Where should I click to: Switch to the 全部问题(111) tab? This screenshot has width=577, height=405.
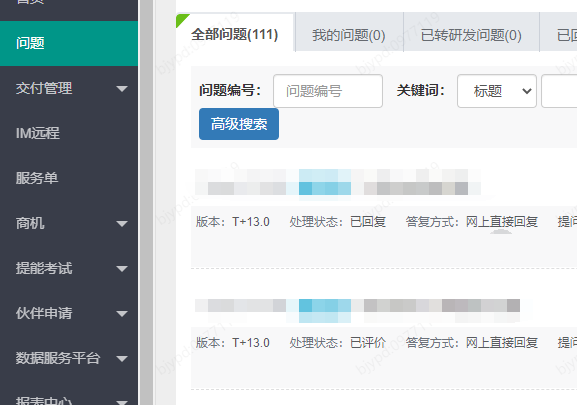(235, 34)
